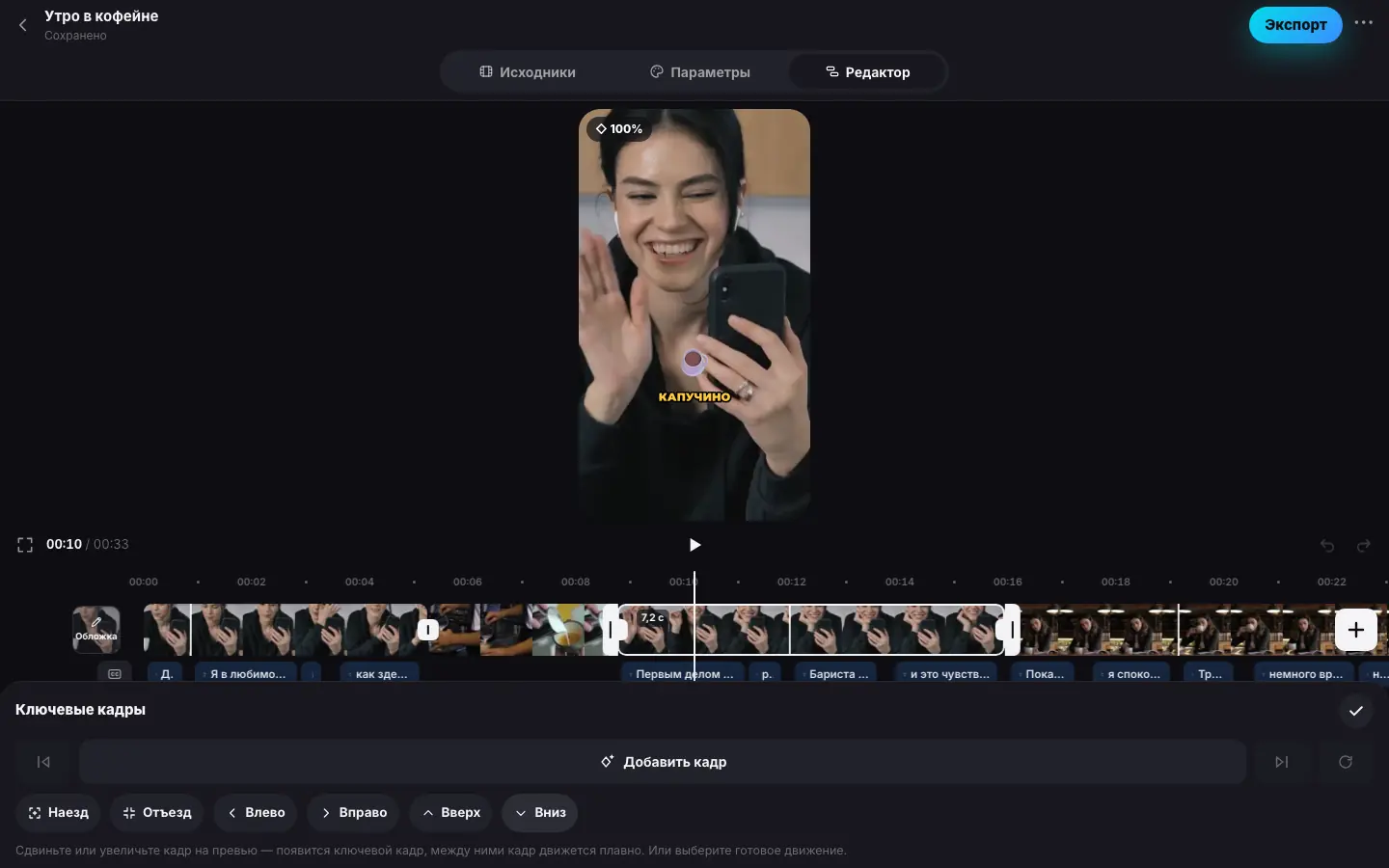
Task: Redo the last undone edit
Action: point(1363,546)
